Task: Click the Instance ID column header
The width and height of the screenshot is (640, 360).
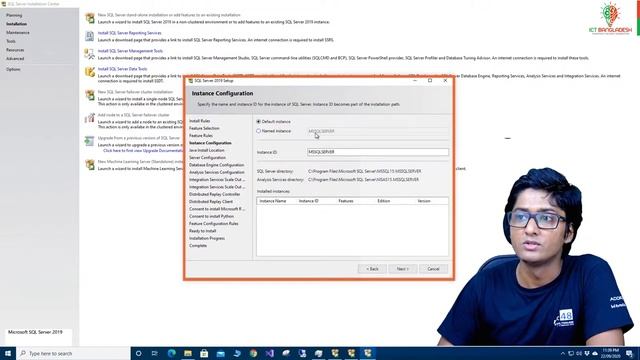Action: coord(309,201)
